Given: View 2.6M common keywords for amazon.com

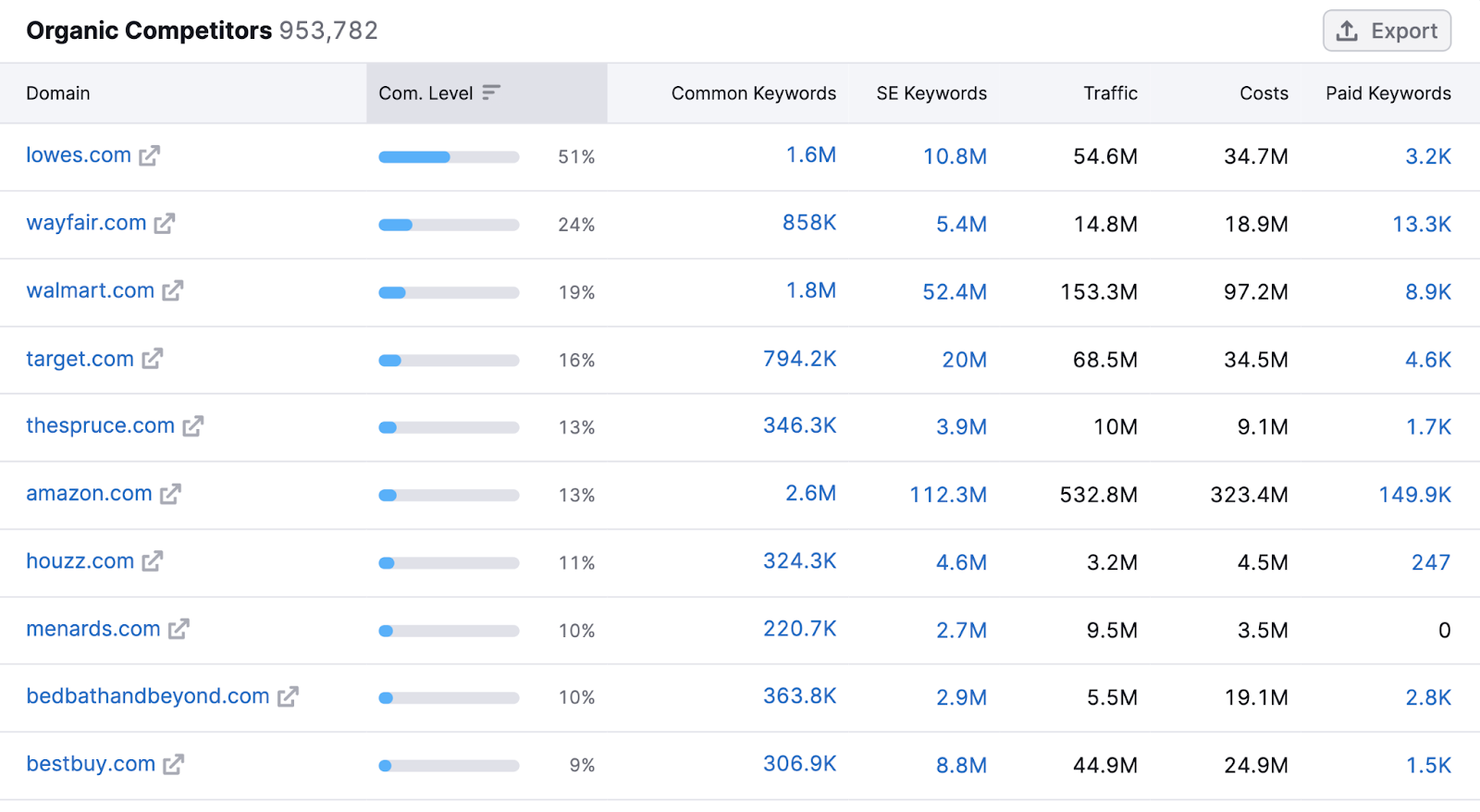Looking at the screenshot, I should [x=810, y=494].
